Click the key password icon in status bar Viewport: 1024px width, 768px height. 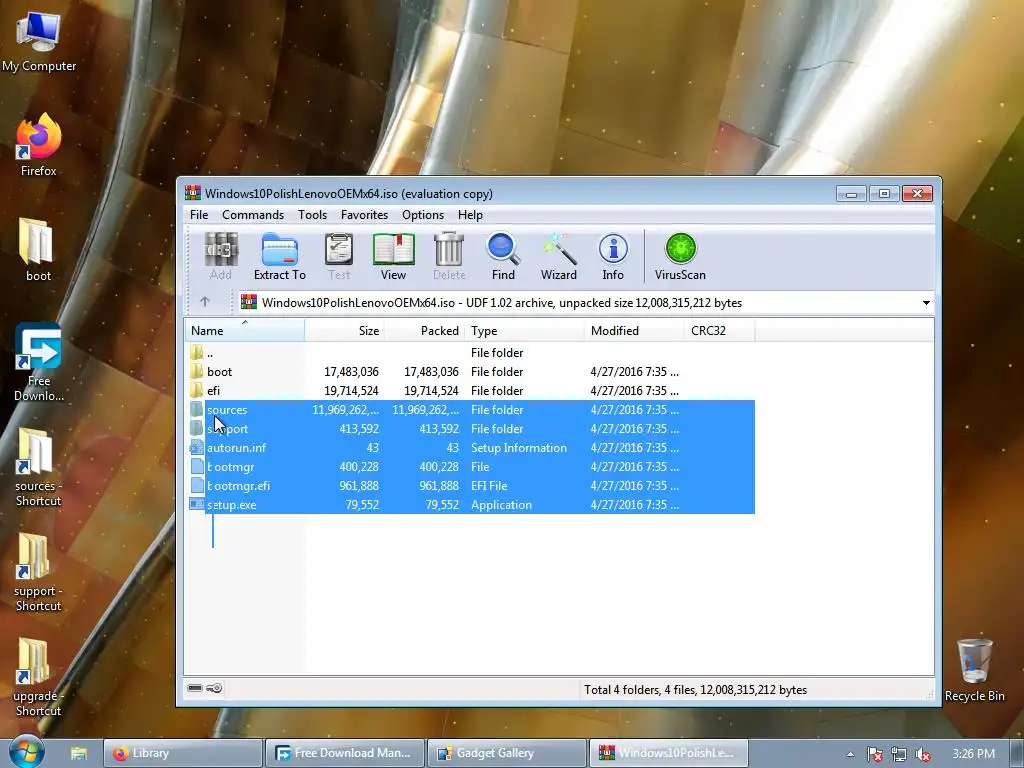coord(214,688)
